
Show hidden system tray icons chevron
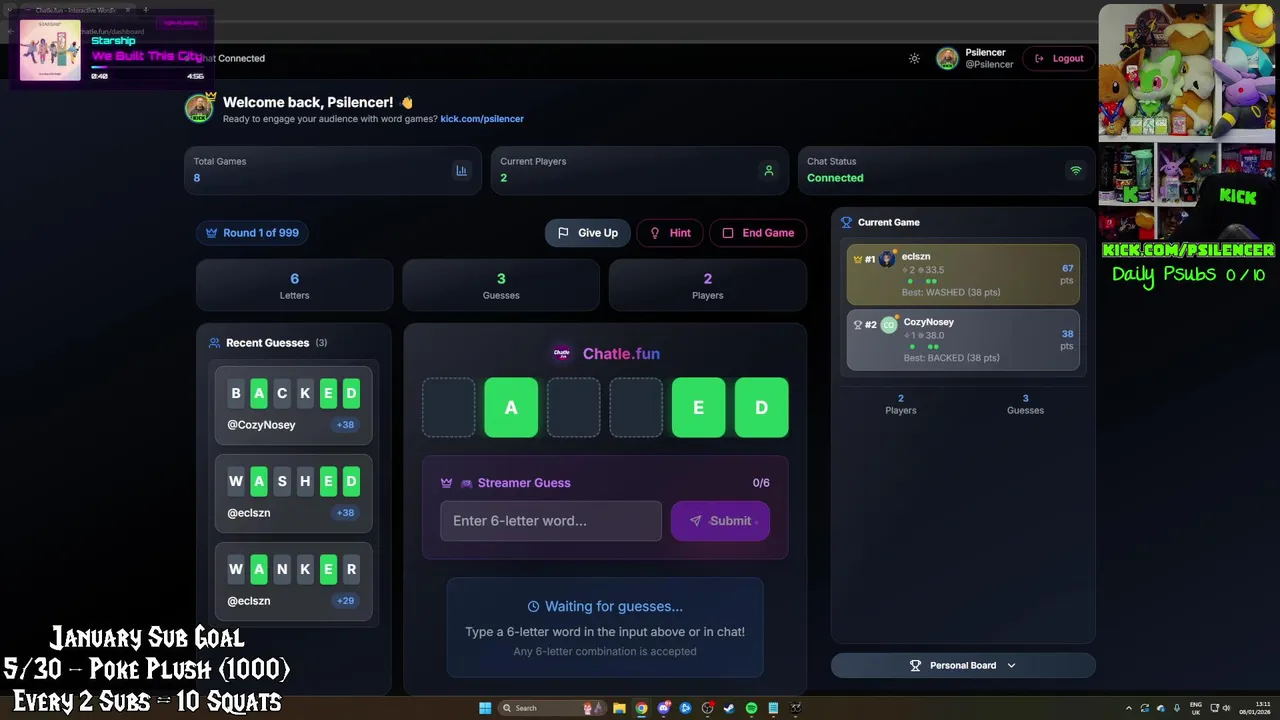click(x=1129, y=708)
